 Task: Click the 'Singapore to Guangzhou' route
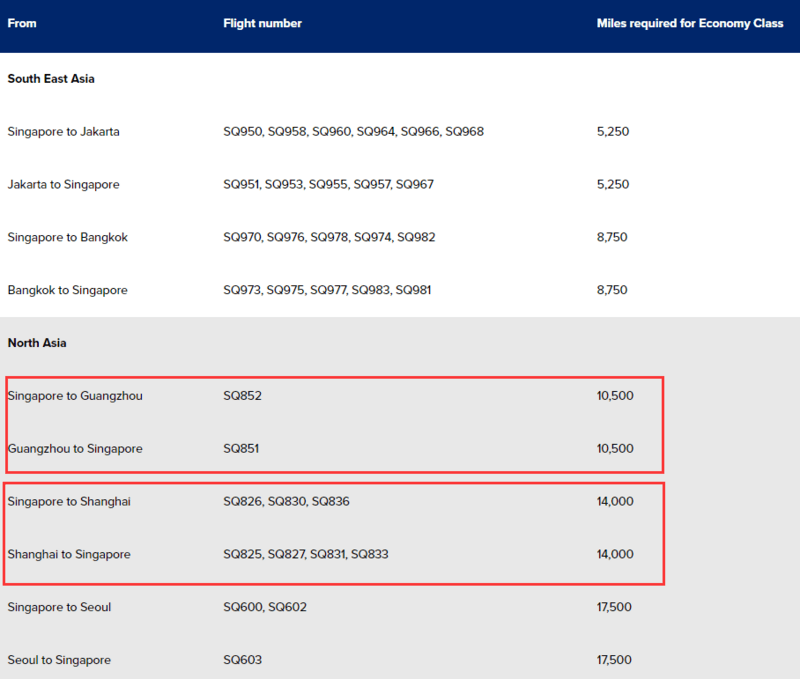75,396
